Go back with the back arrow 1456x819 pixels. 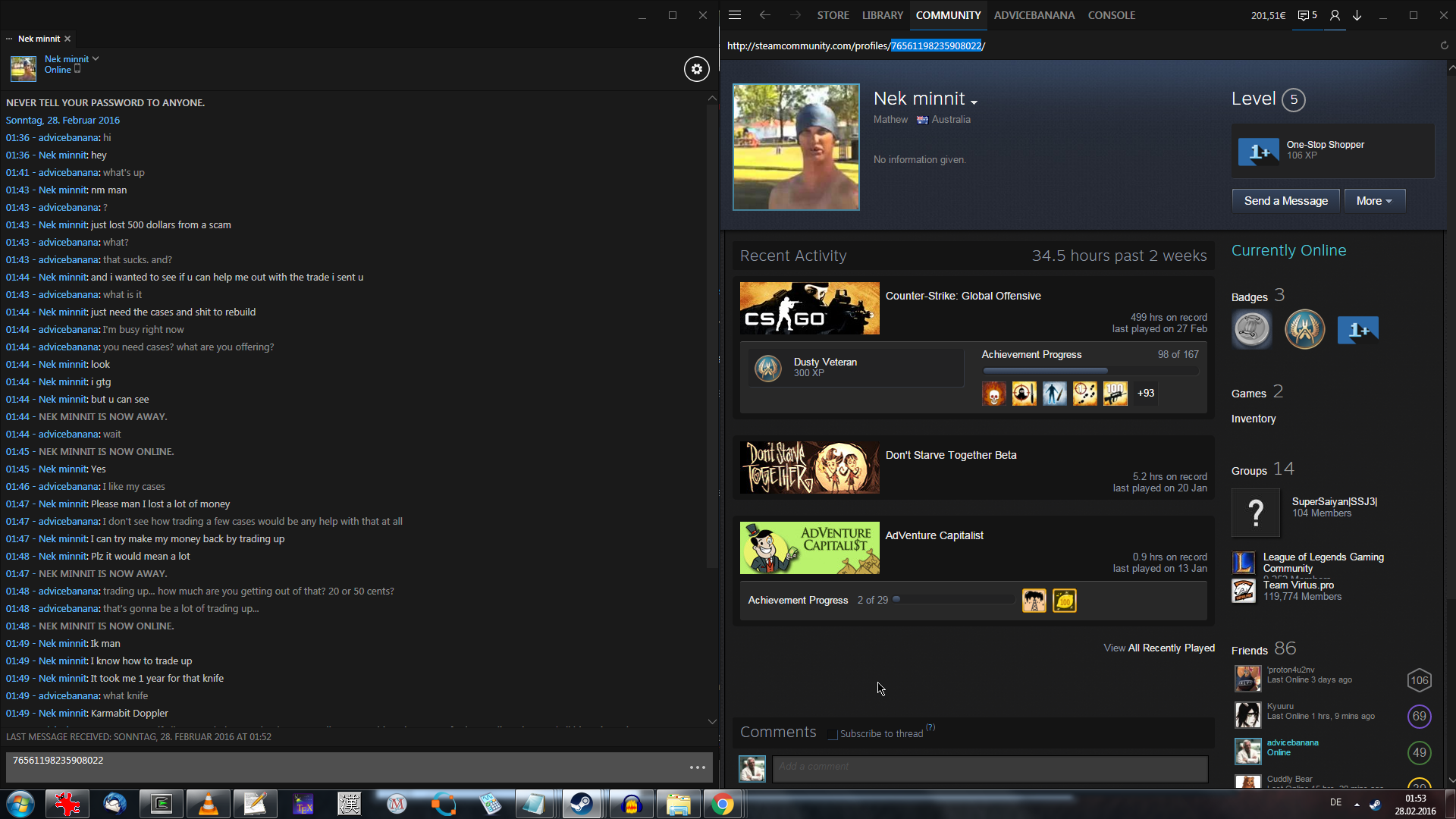pyautogui.click(x=764, y=15)
